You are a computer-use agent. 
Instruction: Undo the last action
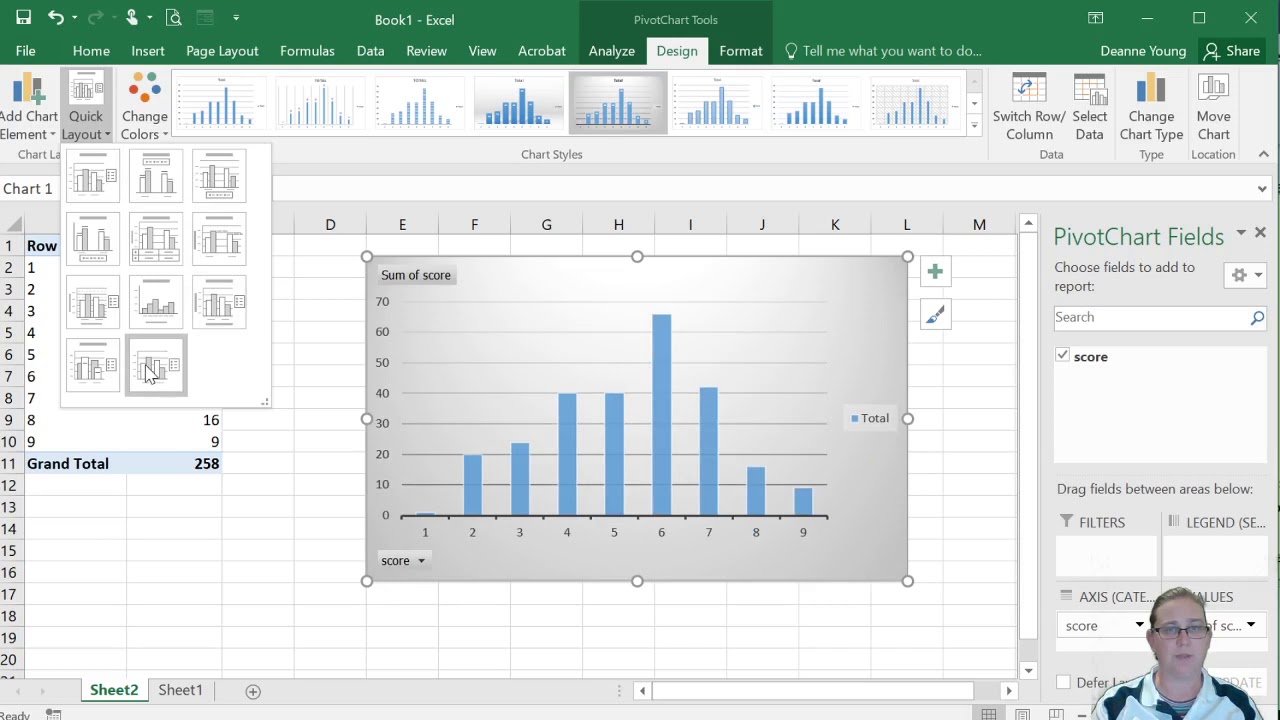56,18
